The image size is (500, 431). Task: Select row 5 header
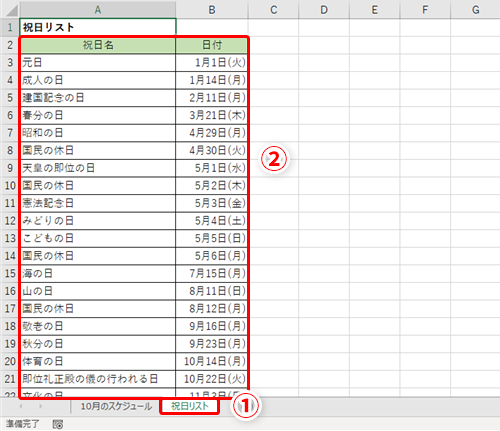click(10, 98)
